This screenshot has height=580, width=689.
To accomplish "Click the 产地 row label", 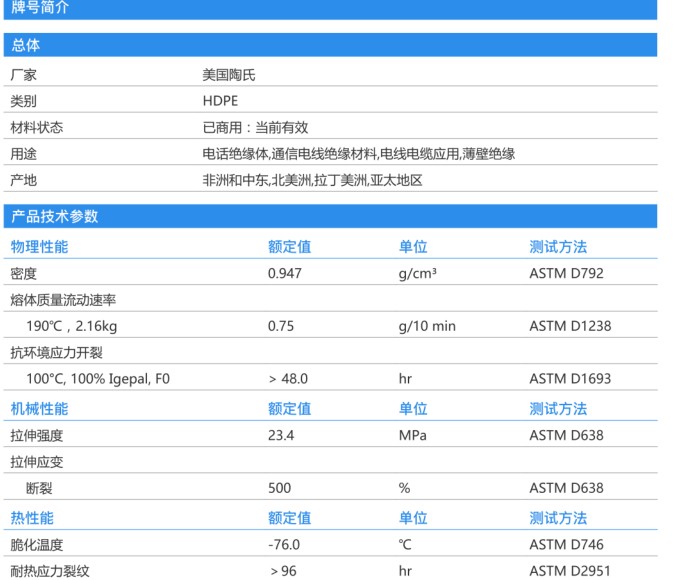I will pos(24,180).
